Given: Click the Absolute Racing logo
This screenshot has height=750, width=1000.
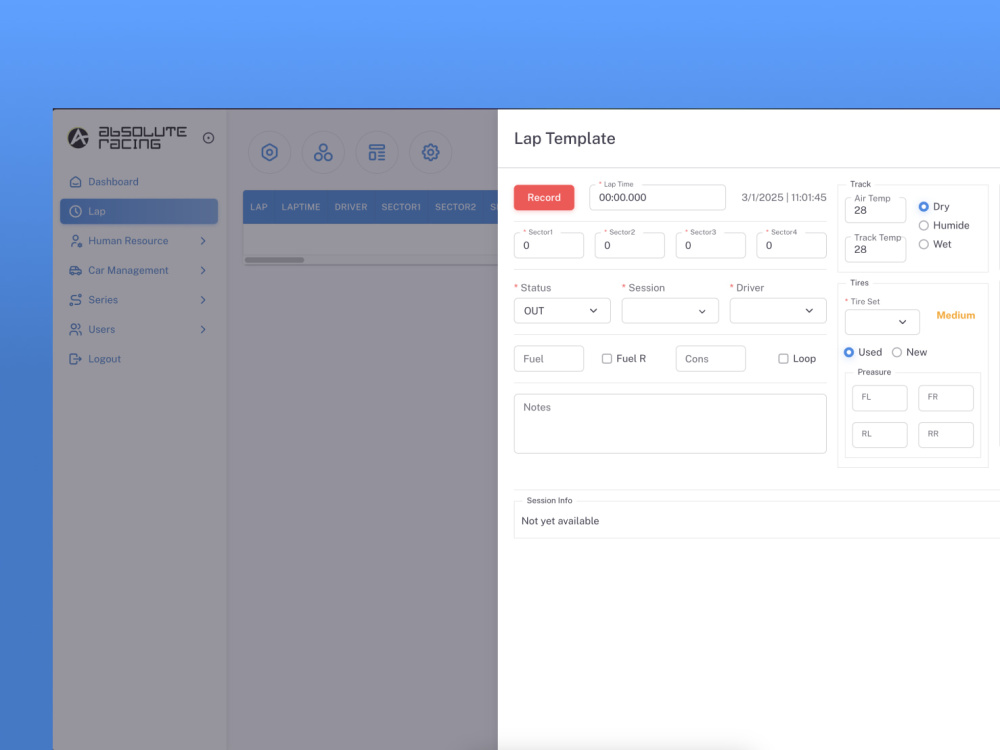Looking at the screenshot, I should pyautogui.click(x=127, y=138).
